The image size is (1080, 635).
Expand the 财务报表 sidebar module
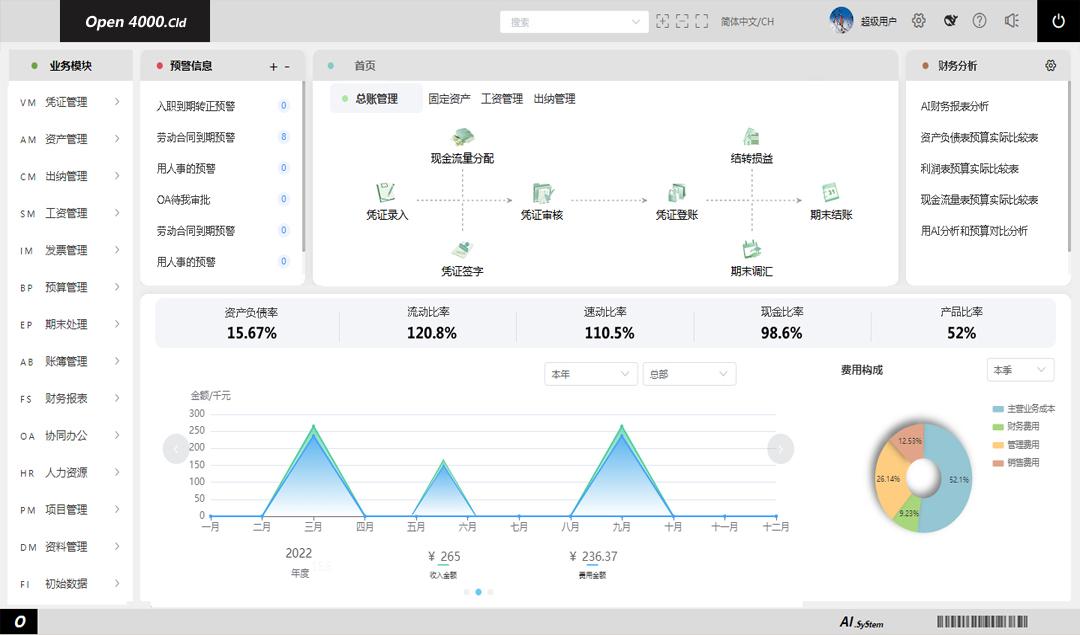click(x=70, y=398)
